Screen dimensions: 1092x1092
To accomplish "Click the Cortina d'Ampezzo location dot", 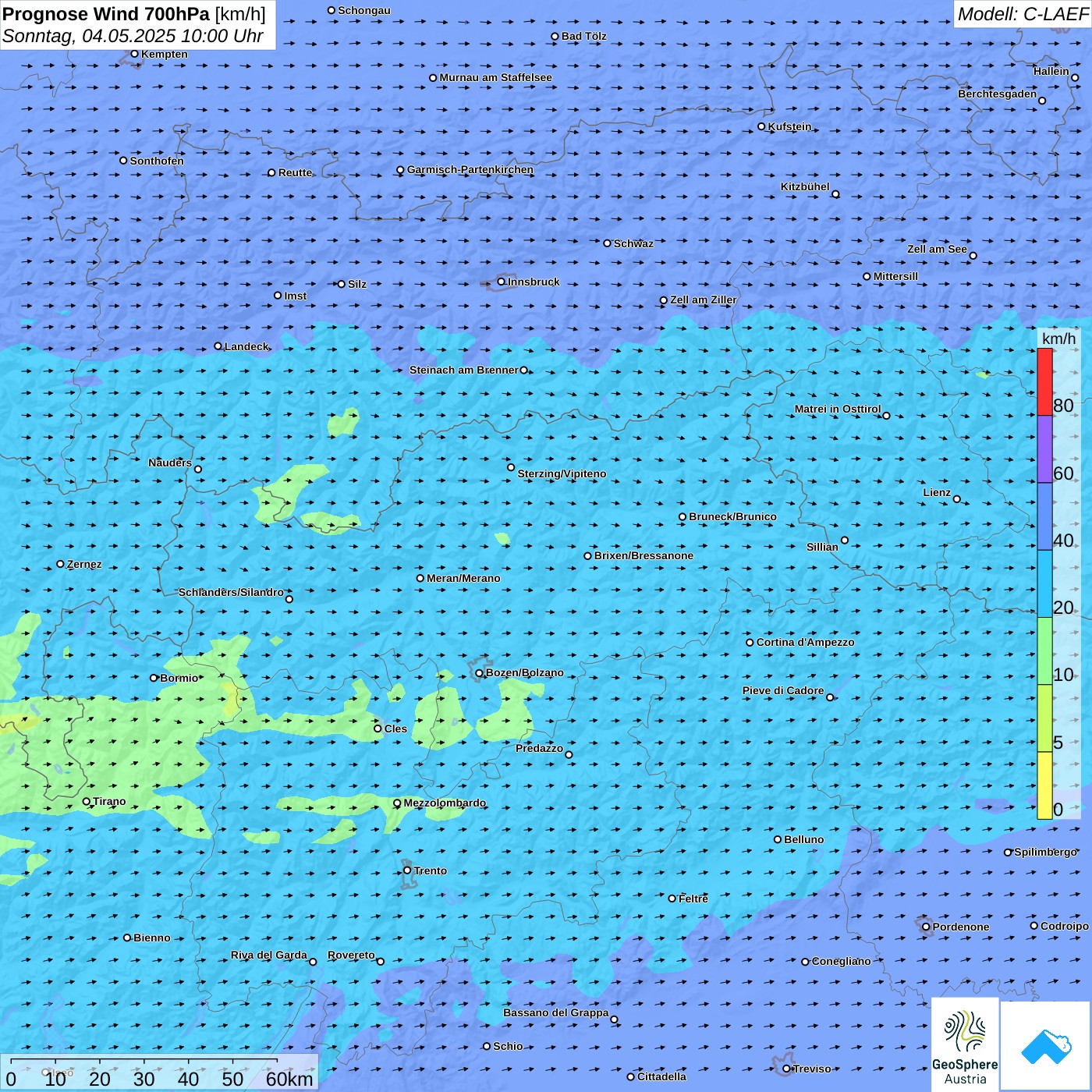I will click(750, 643).
